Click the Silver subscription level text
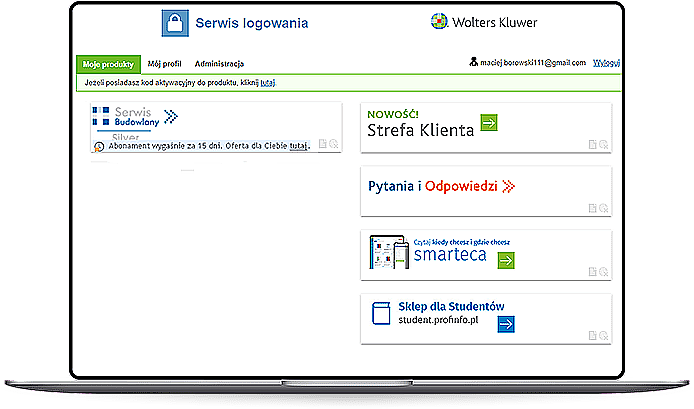The width and height of the screenshot is (694, 409). (126, 137)
